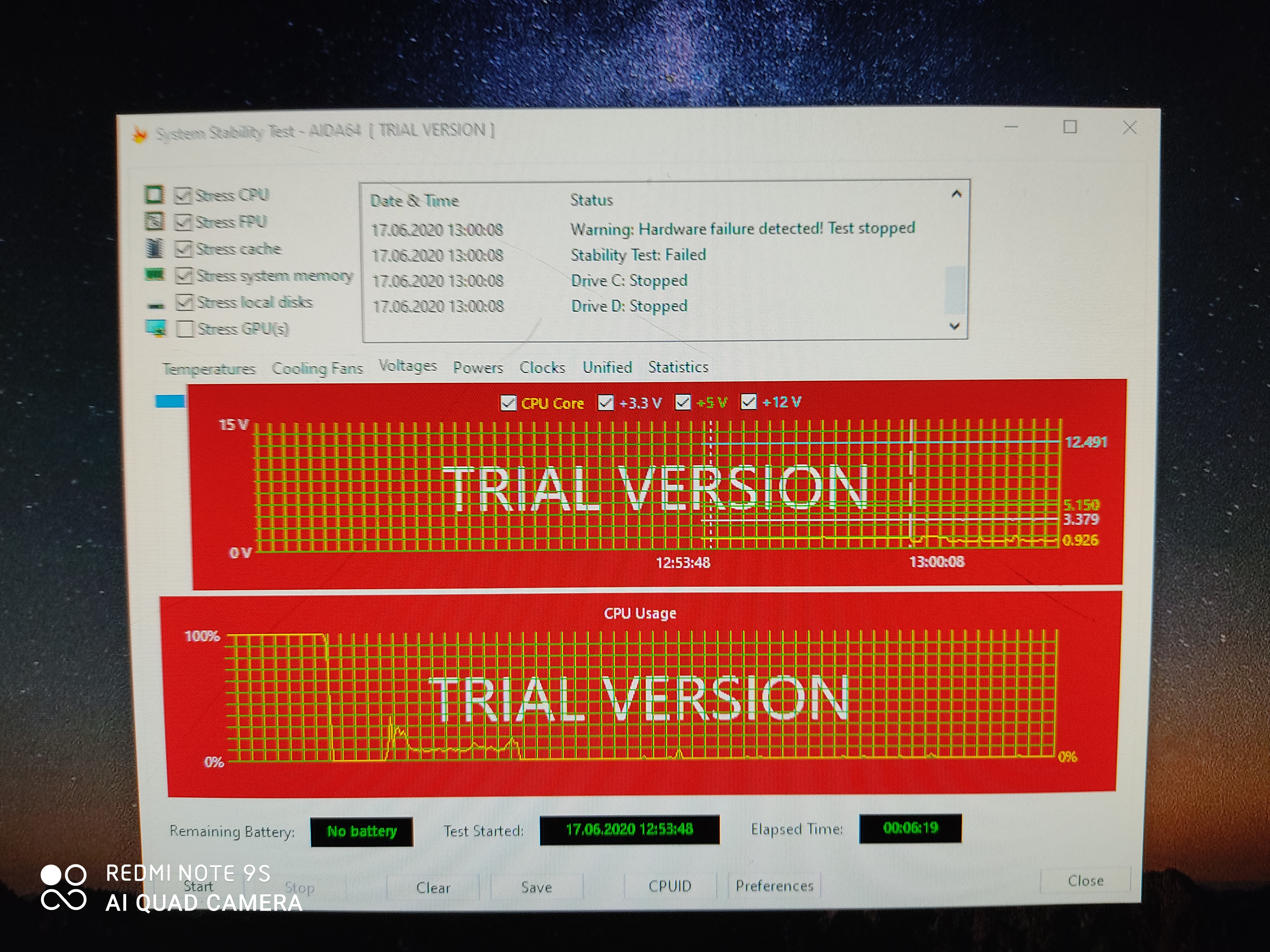Click the cache icon beside Stress cache
Viewport: 1270px width, 952px height.
(154, 248)
